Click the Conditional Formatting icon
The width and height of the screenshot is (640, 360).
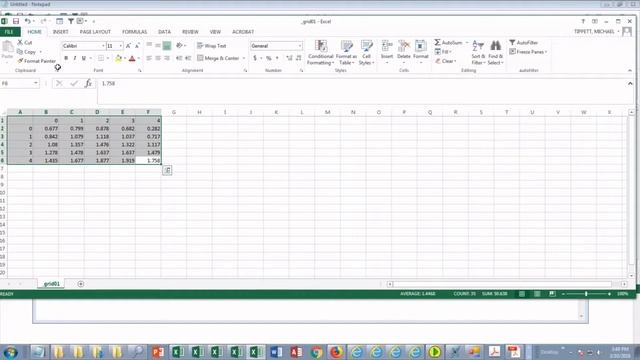(x=321, y=46)
